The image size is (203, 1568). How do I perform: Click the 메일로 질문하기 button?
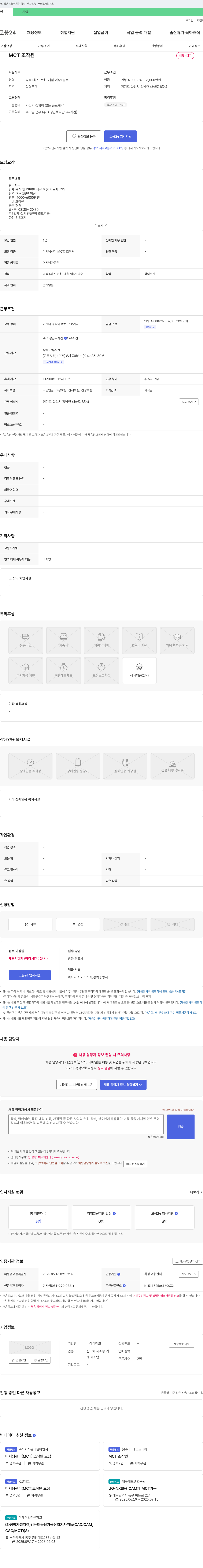135,1164
